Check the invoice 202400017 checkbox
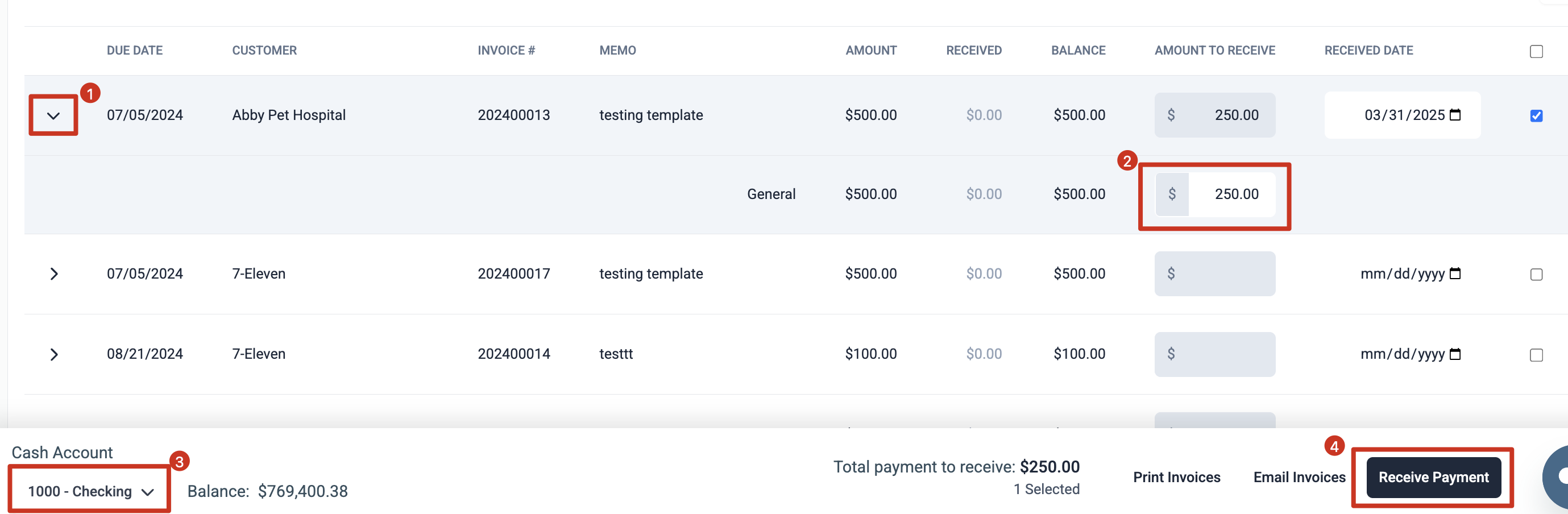1568x514 pixels. [x=1536, y=275]
